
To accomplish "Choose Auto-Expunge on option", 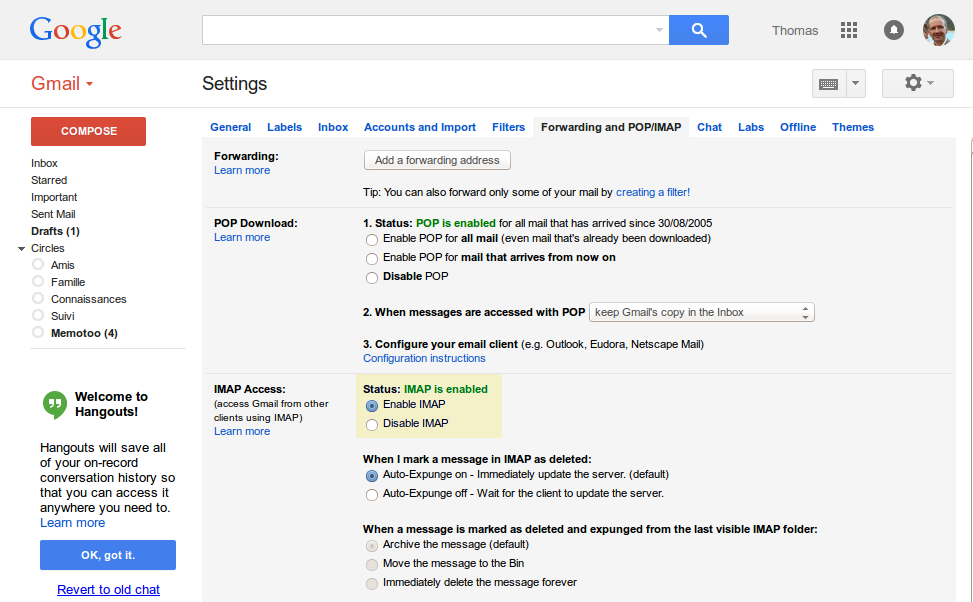I will click(372, 476).
